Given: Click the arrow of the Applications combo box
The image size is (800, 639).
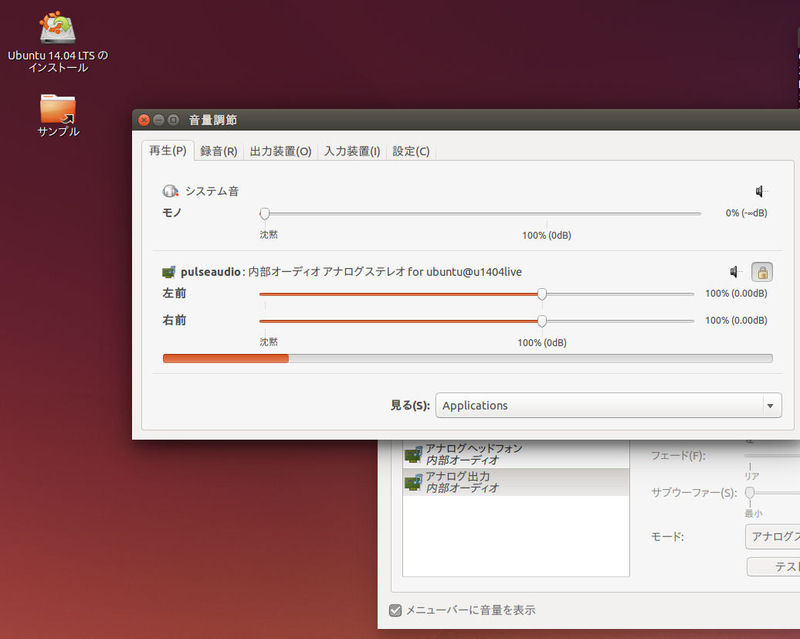Looking at the screenshot, I should (x=770, y=405).
